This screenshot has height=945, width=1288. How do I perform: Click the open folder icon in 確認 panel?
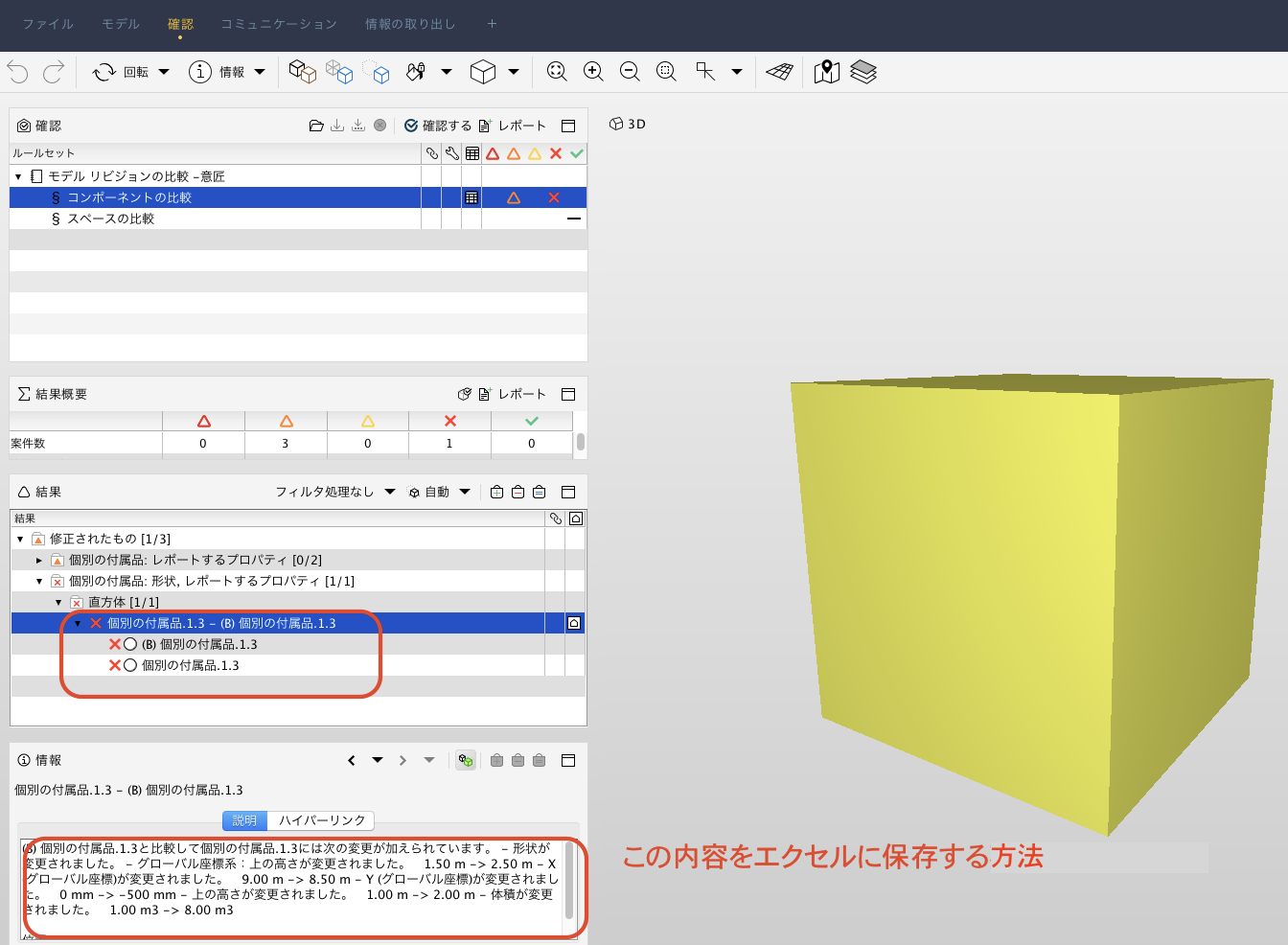coord(316,126)
